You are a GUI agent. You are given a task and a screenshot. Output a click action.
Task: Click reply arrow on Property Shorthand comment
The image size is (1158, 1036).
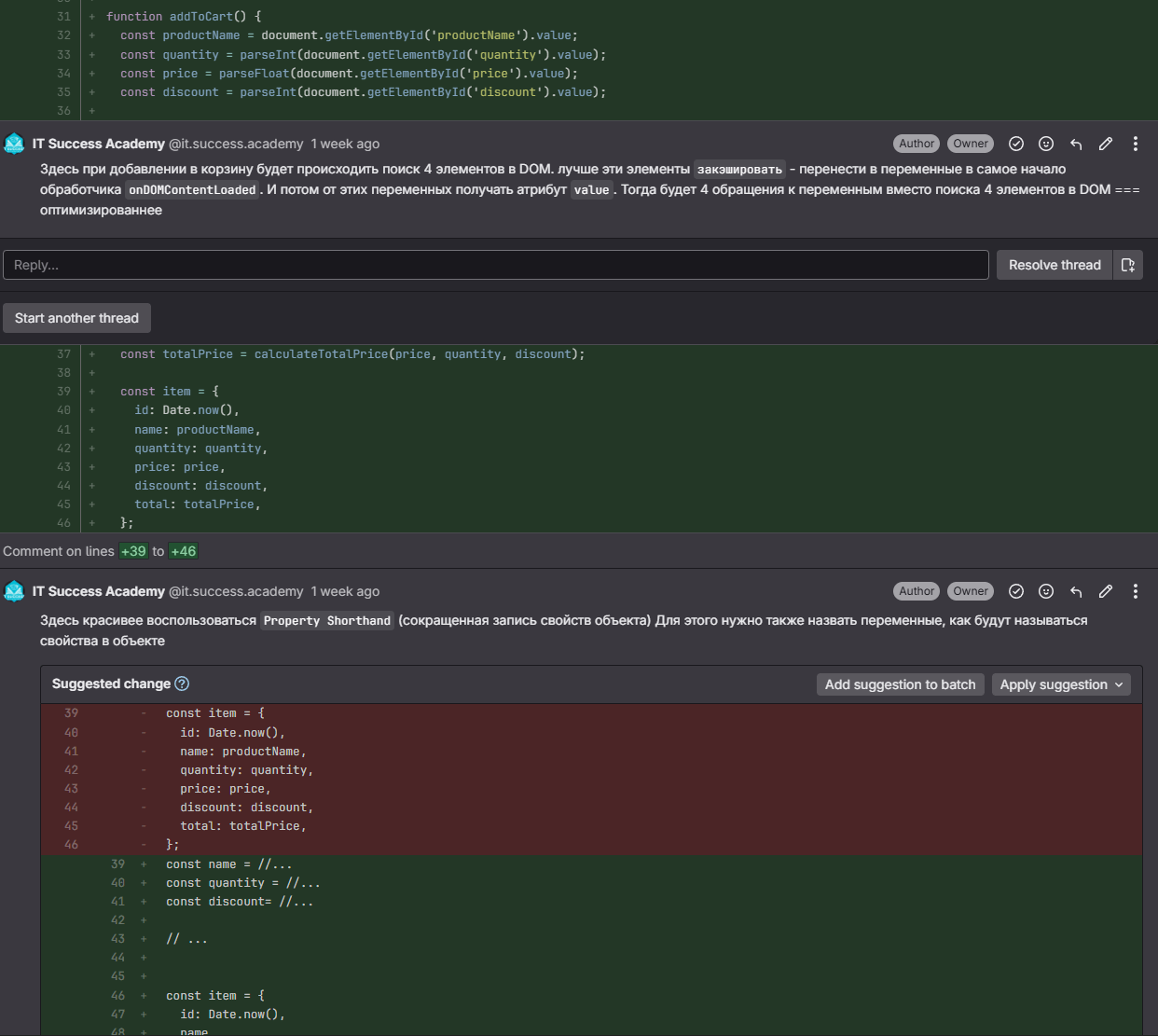coord(1076,591)
